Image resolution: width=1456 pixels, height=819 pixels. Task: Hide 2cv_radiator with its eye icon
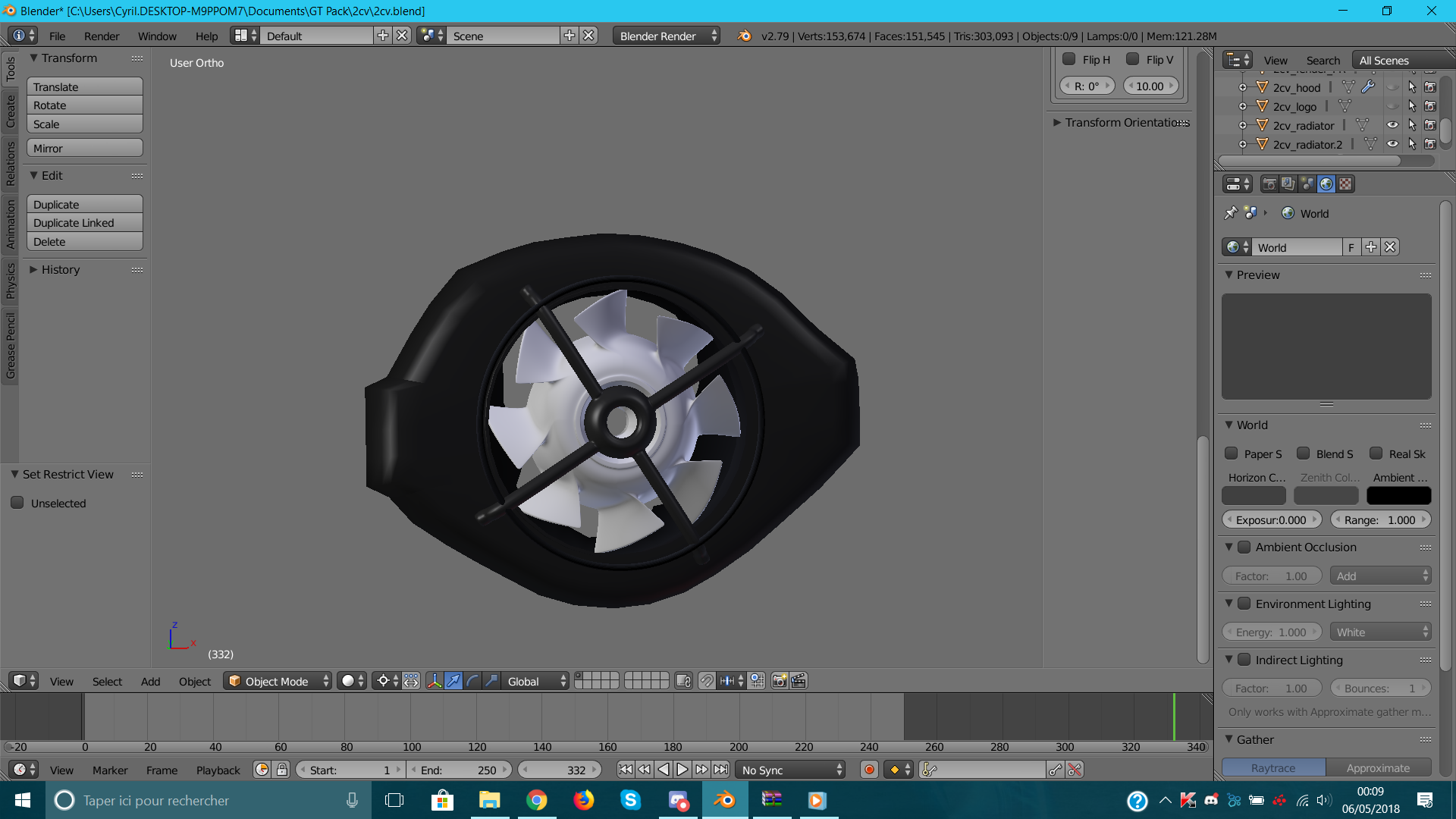[1392, 125]
